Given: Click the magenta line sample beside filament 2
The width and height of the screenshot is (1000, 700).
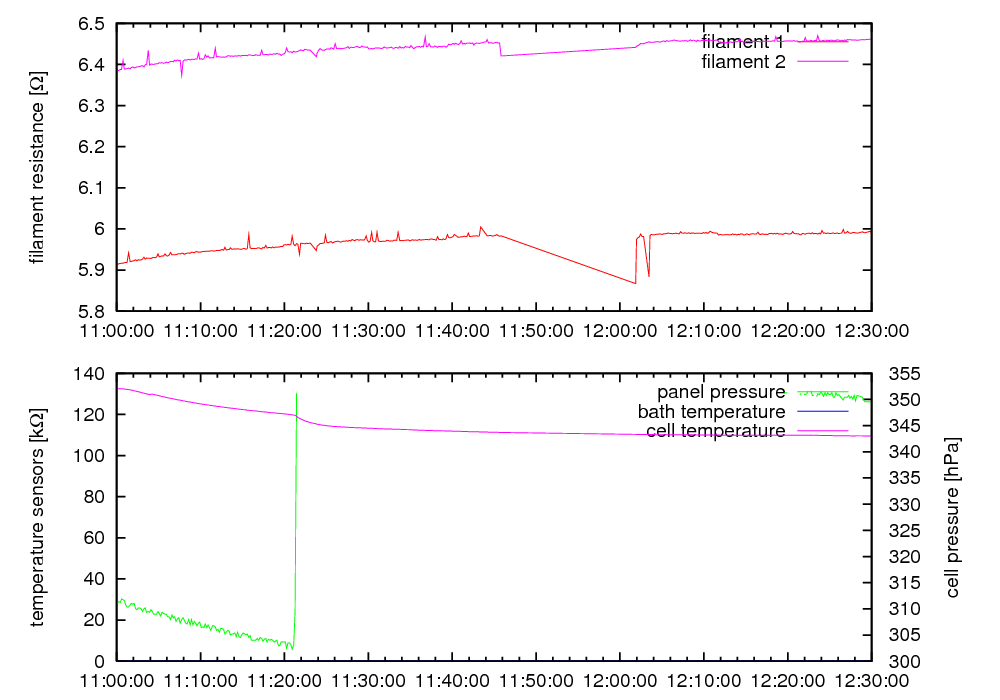Looking at the screenshot, I should coord(821,62).
